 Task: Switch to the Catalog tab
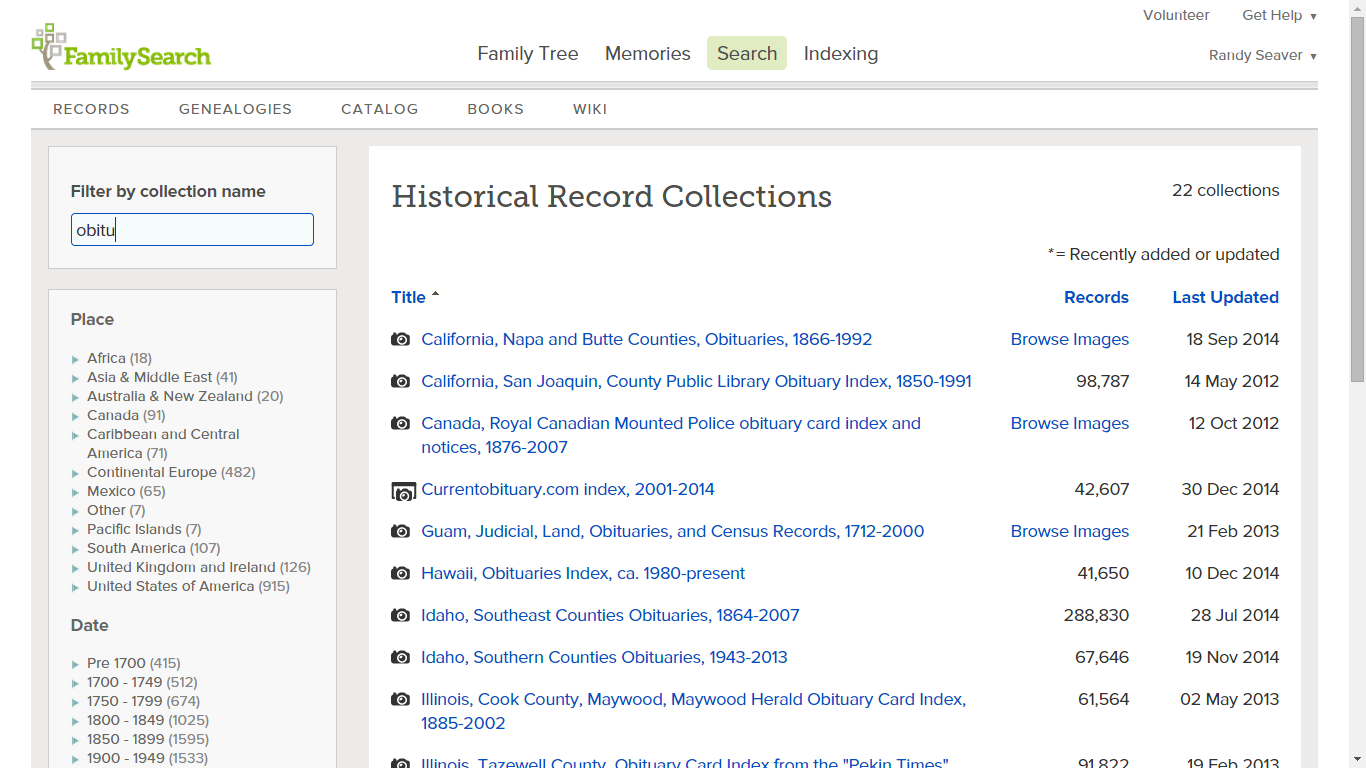[x=379, y=109]
